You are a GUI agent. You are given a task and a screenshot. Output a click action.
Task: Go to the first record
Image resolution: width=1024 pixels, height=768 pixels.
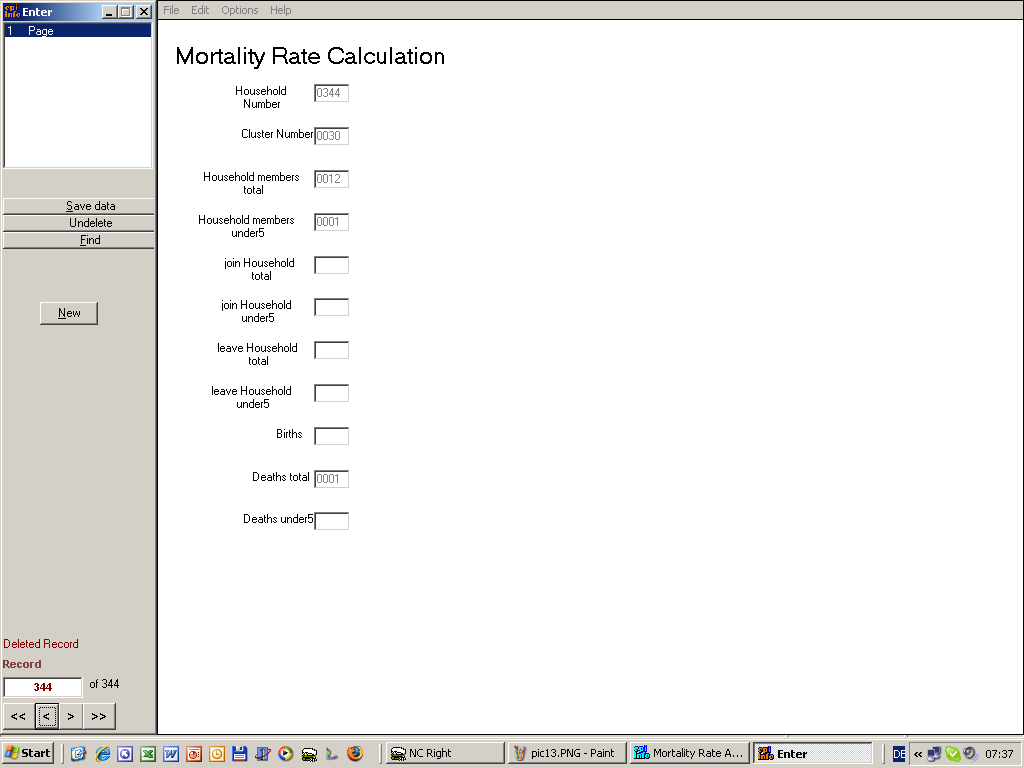point(18,716)
